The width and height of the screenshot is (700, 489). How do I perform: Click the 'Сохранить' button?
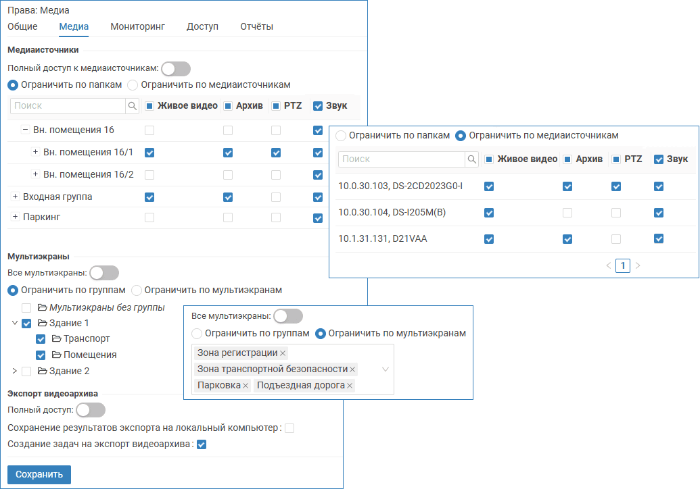[39, 474]
